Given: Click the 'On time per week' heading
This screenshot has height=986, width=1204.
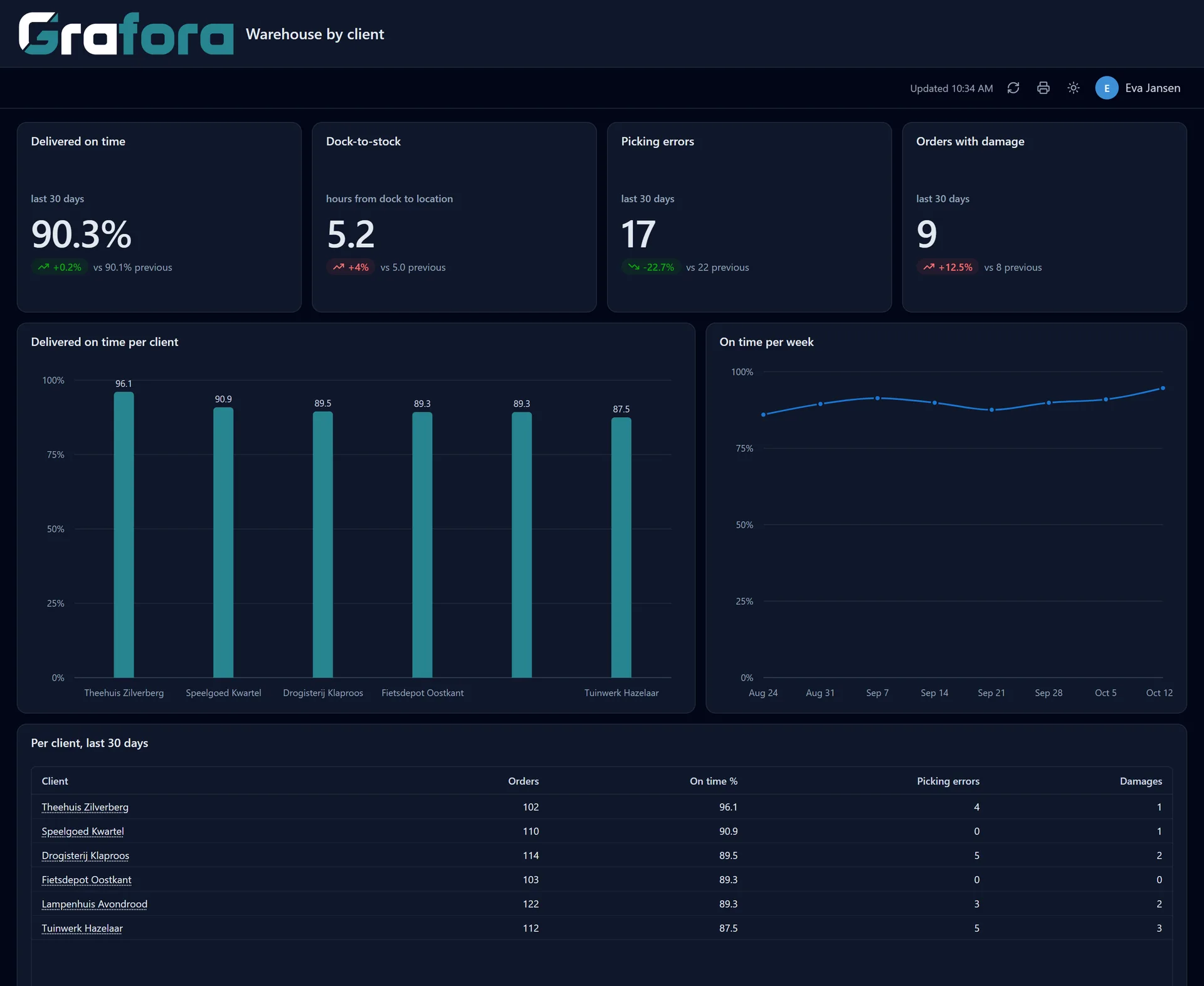Looking at the screenshot, I should tap(766, 342).
